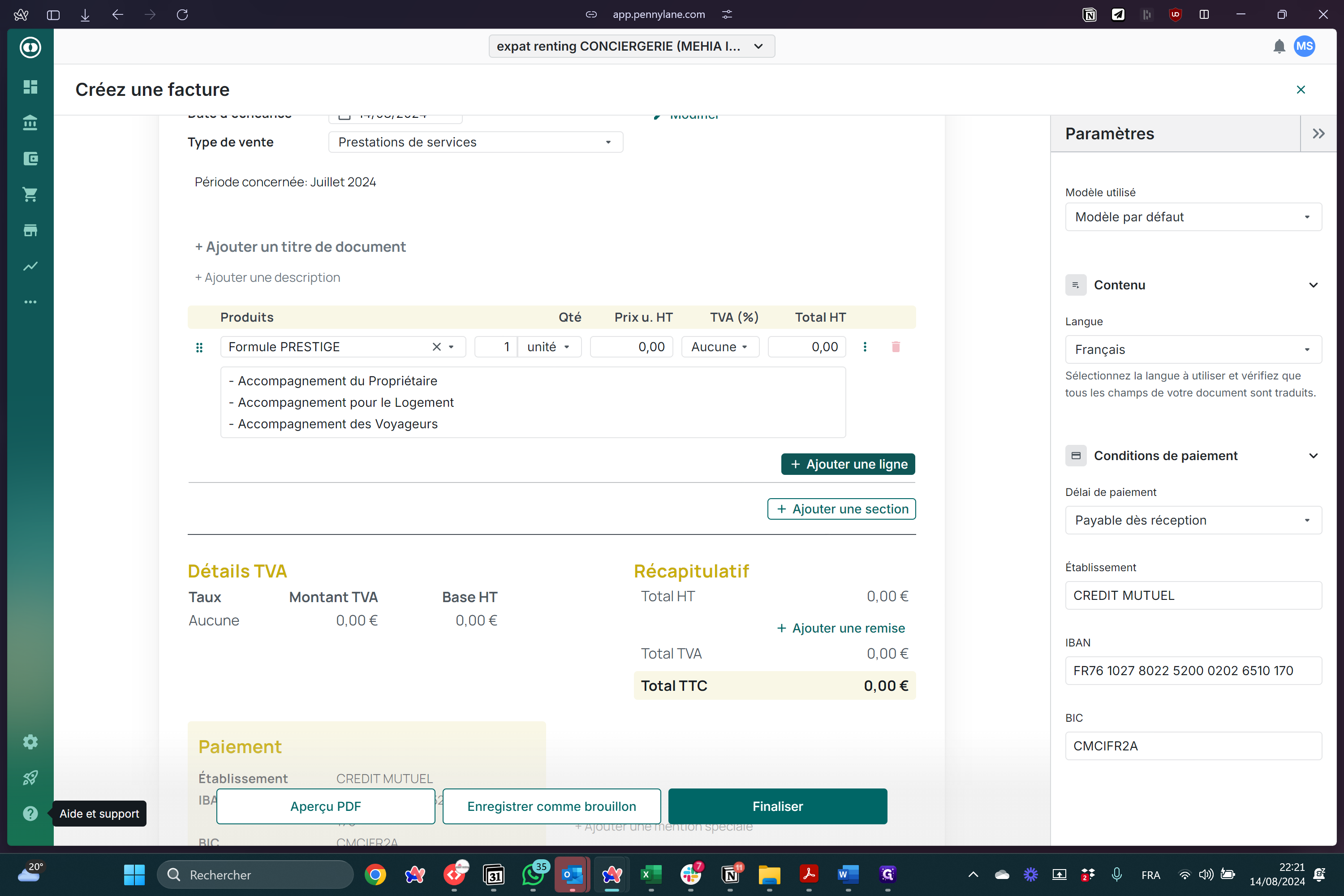Viewport: 1344px width, 896px height.
Task: Clear the Formule PRESTIGE product selection
Action: [x=436, y=347]
